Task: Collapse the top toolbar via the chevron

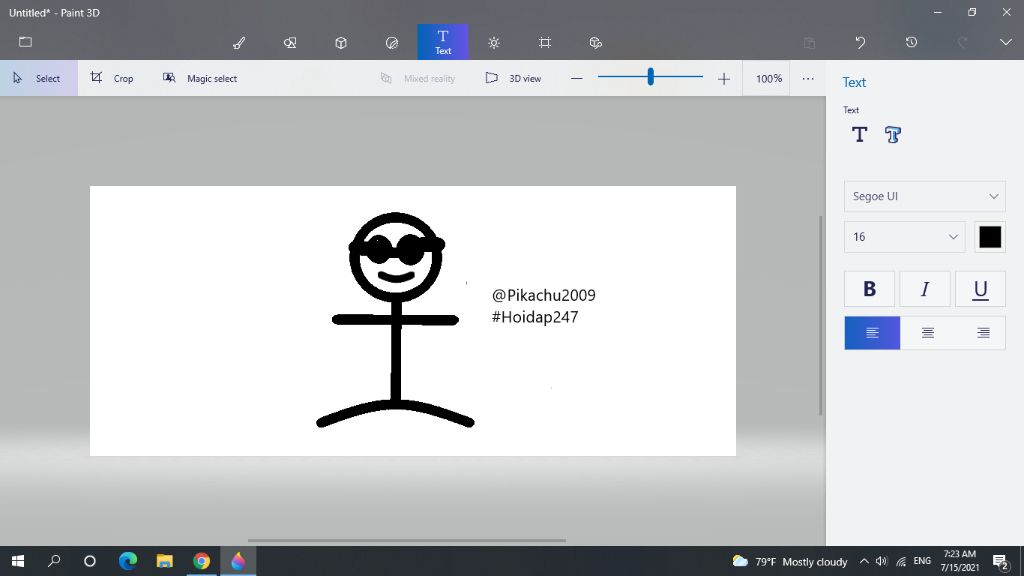Action: [x=1004, y=42]
